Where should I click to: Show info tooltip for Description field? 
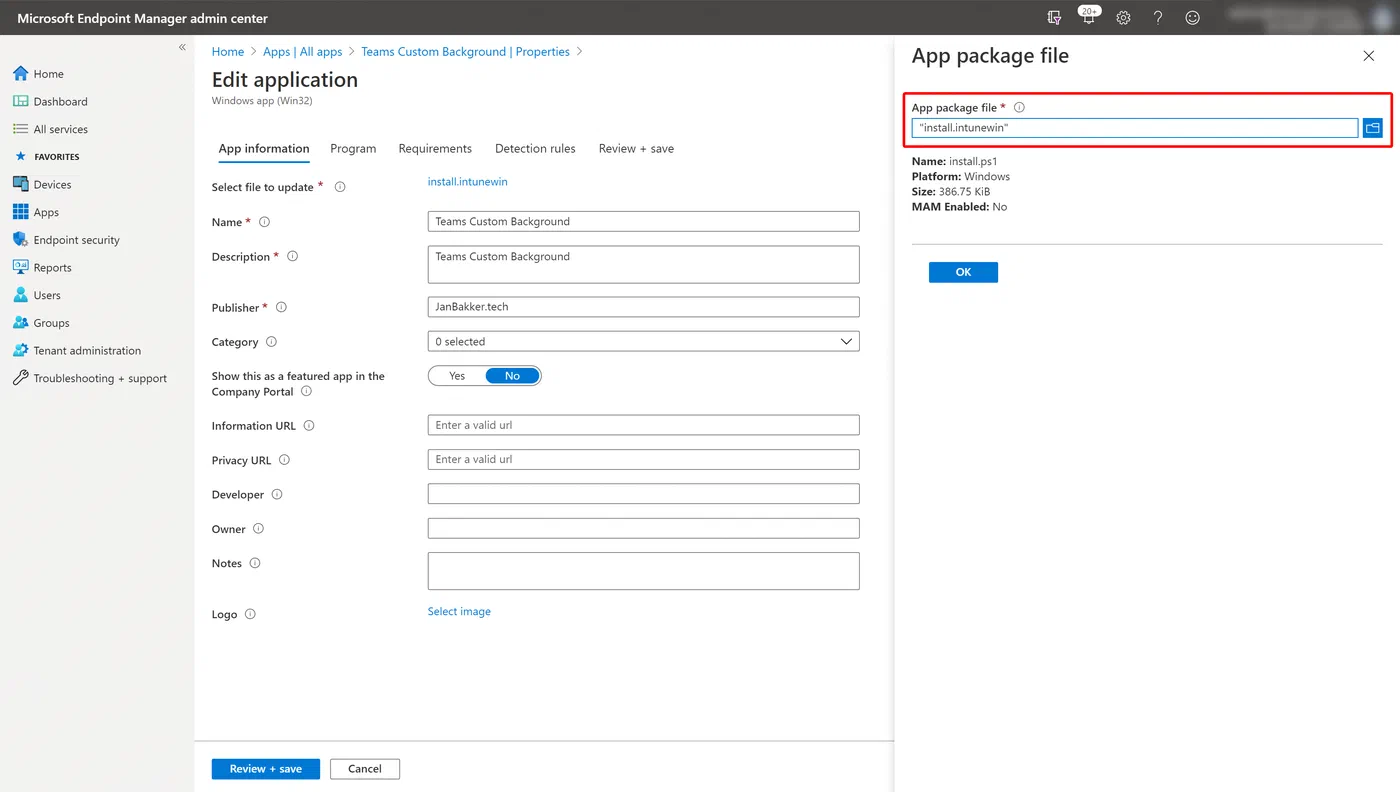click(x=292, y=256)
